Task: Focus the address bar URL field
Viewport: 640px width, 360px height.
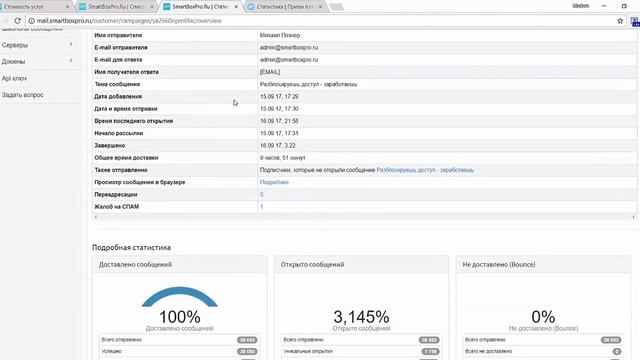Action: pos(322,21)
